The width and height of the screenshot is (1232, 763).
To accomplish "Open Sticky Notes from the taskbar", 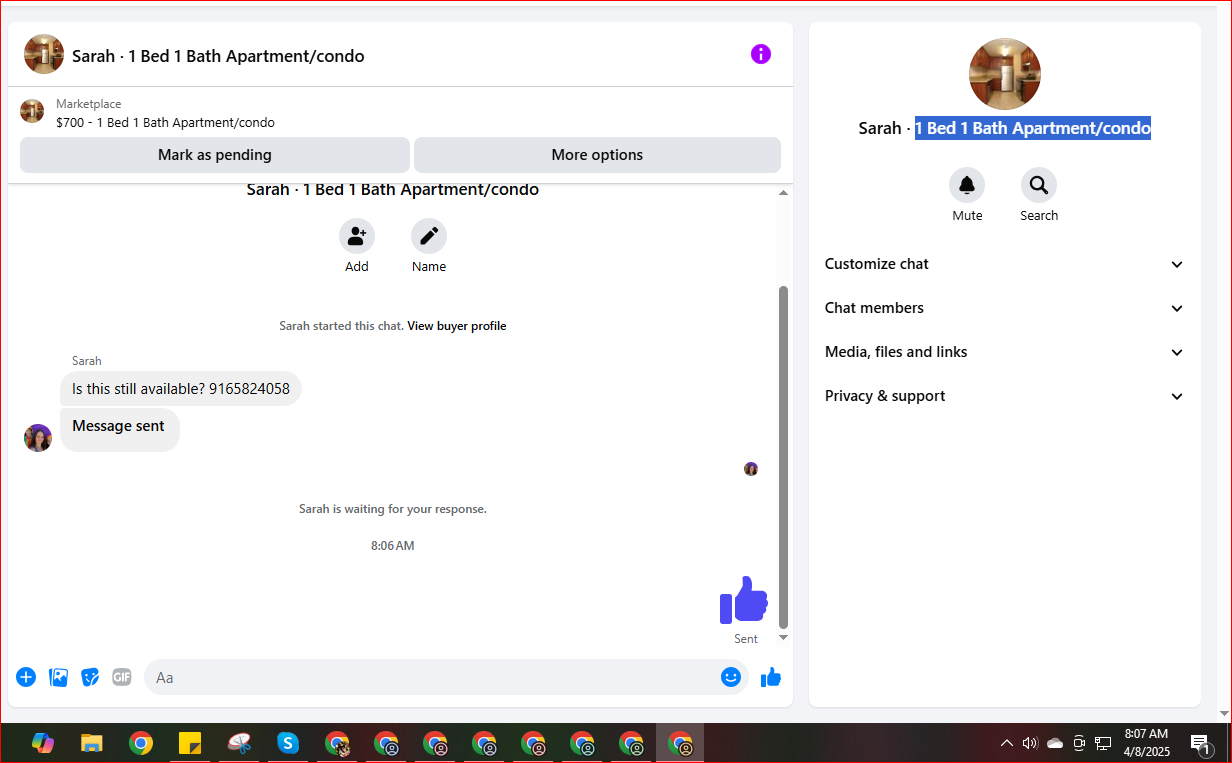I will (190, 743).
